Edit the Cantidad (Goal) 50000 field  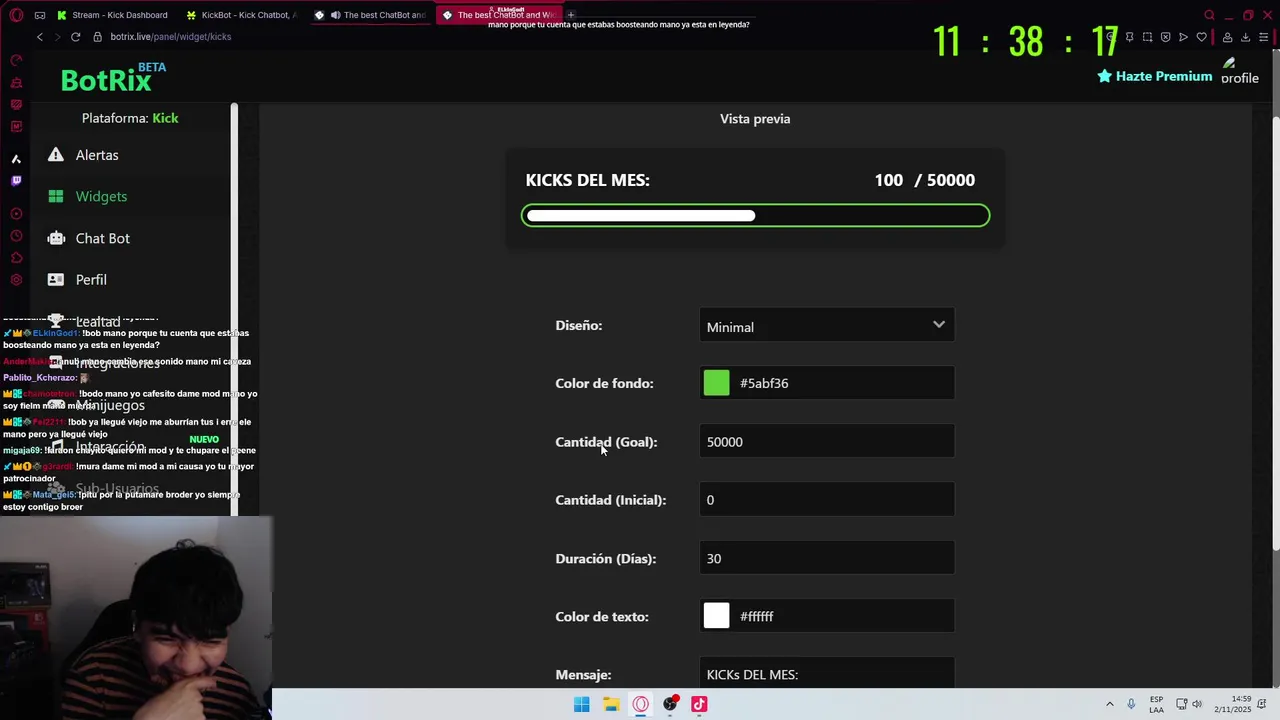click(827, 442)
